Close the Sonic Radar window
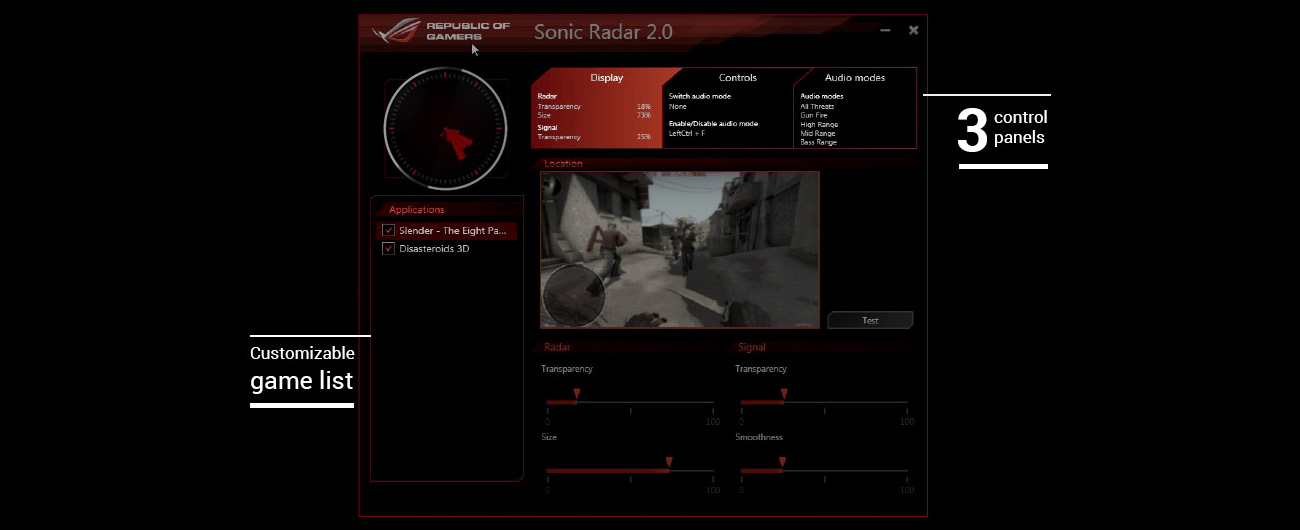The width and height of the screenshot is (1300, 530). point(913,31)
